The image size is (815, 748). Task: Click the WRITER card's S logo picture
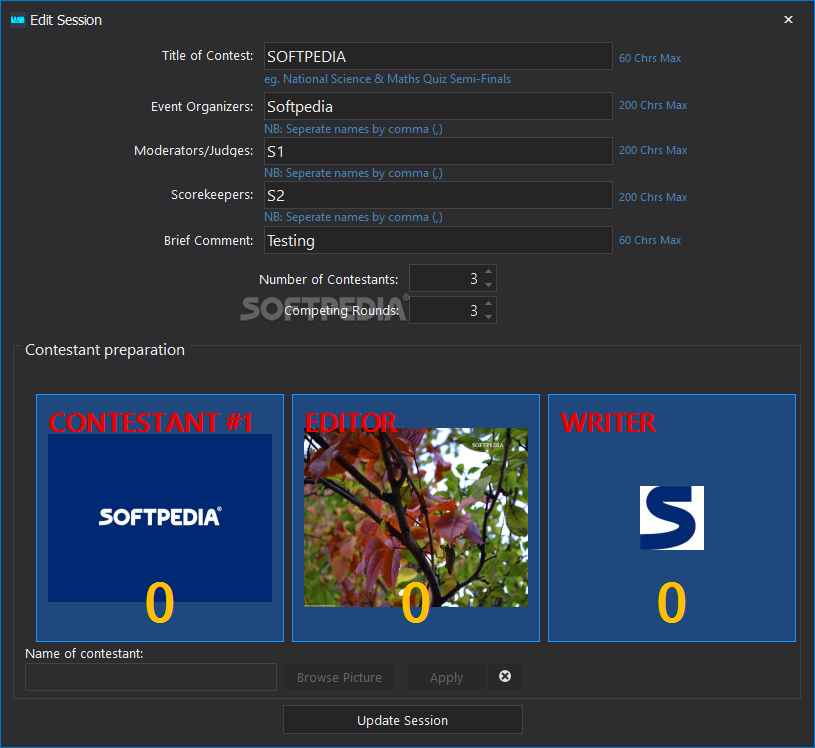672,518
